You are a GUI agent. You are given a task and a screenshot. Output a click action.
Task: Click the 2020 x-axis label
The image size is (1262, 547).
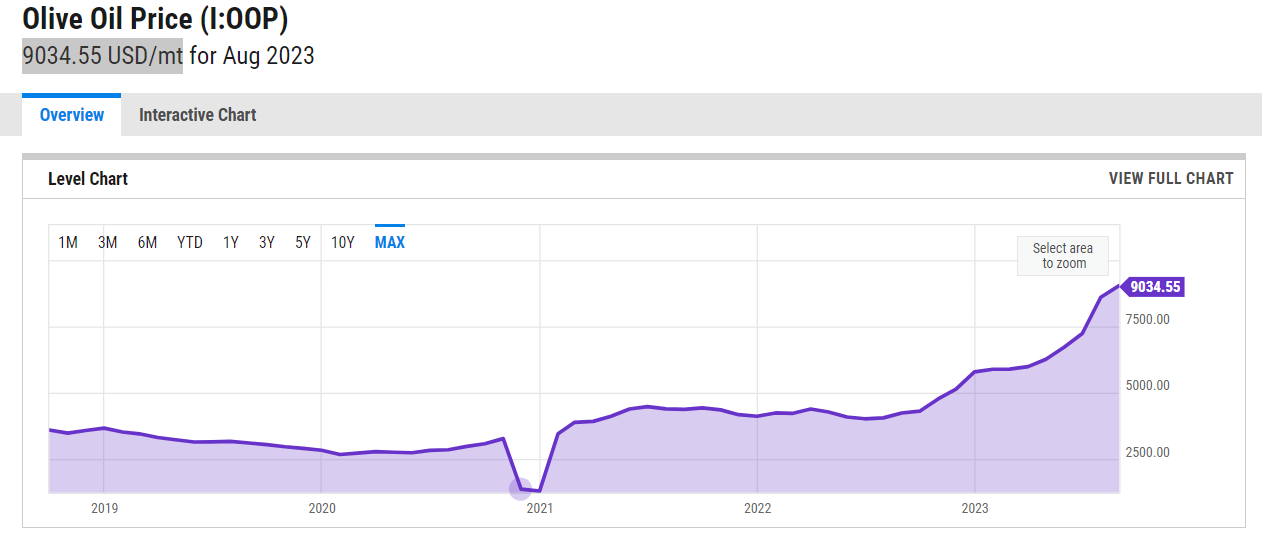pyautogui.click(x=322, y=508)
